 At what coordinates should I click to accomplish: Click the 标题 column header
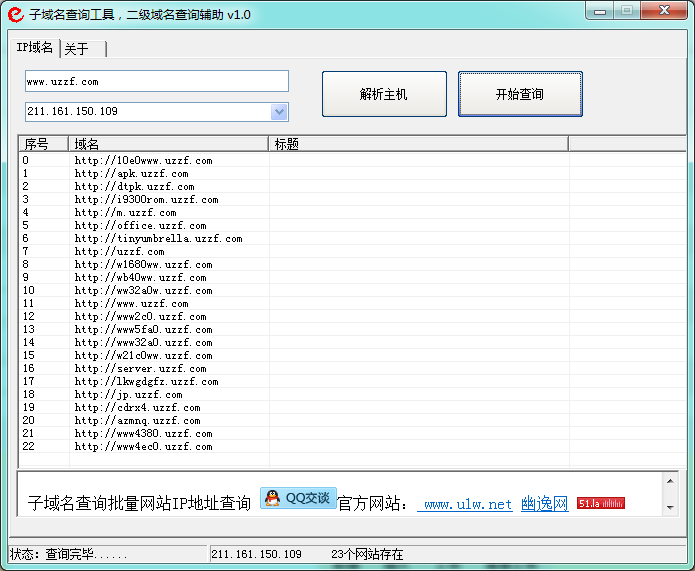[x=419, y=144]
